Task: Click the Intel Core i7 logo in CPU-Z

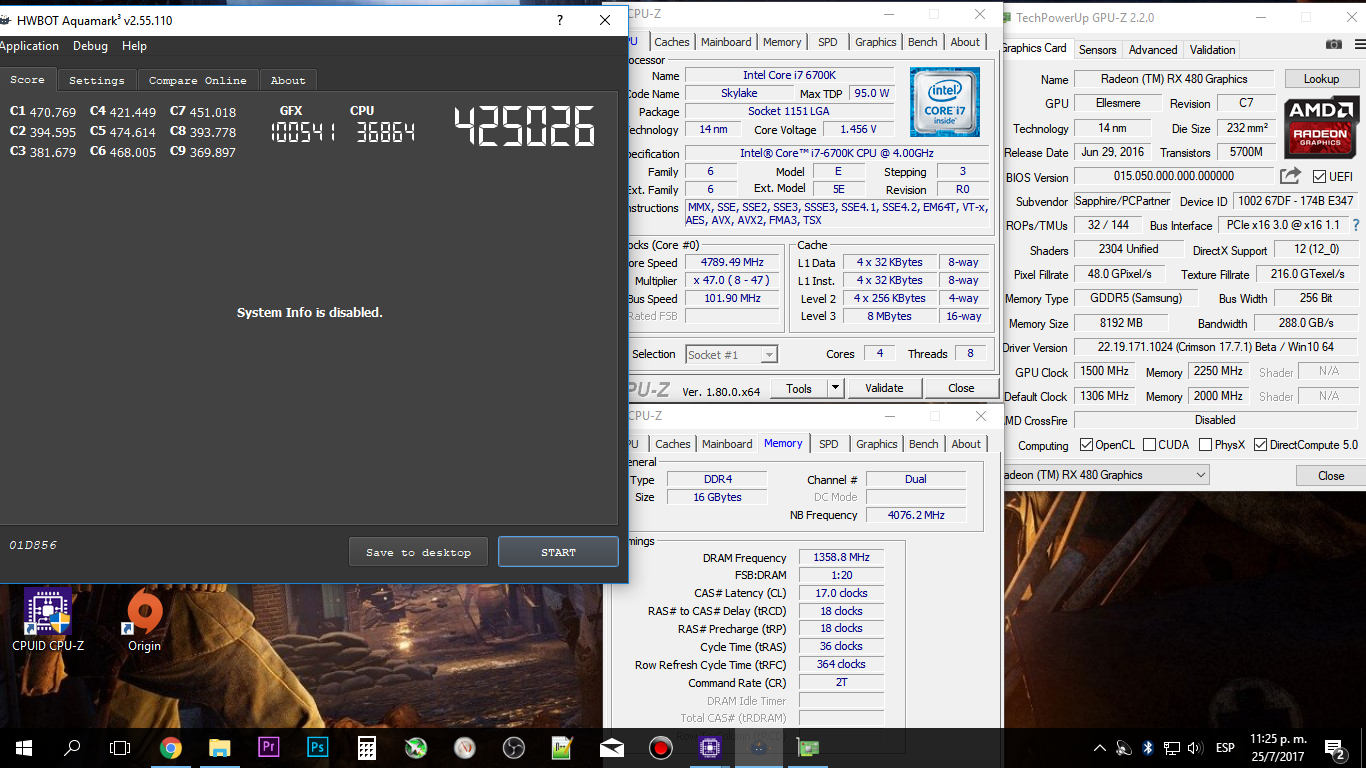Action: (x=944, y=102)
